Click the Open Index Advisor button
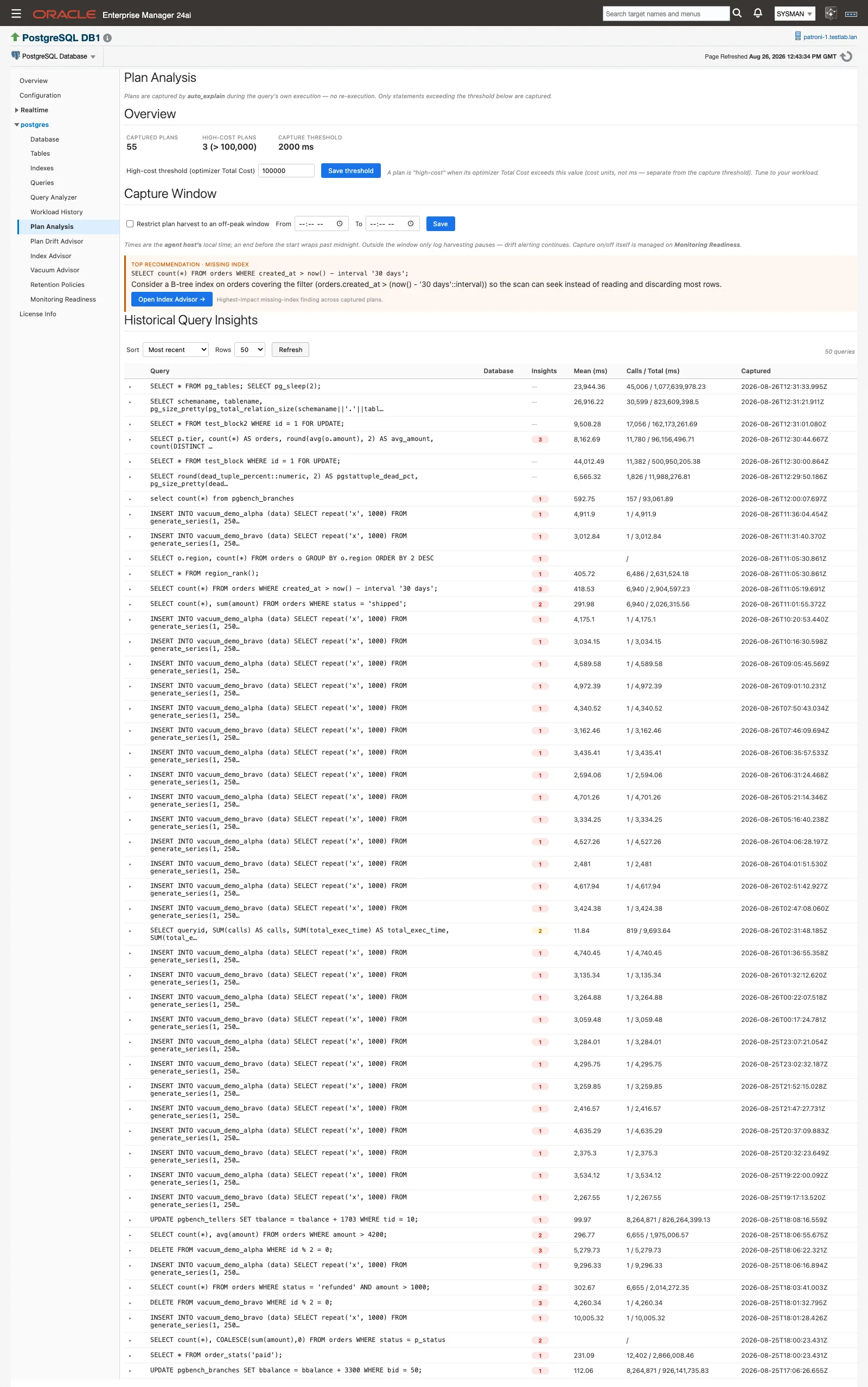868x1387 pixels. pyautogui.click(x=171, y=299)
